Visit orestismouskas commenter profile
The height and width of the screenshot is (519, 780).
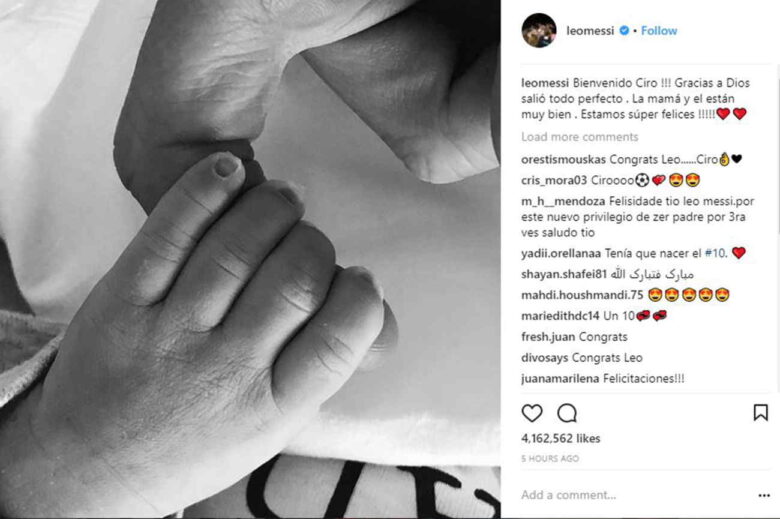tap(563, 160)
